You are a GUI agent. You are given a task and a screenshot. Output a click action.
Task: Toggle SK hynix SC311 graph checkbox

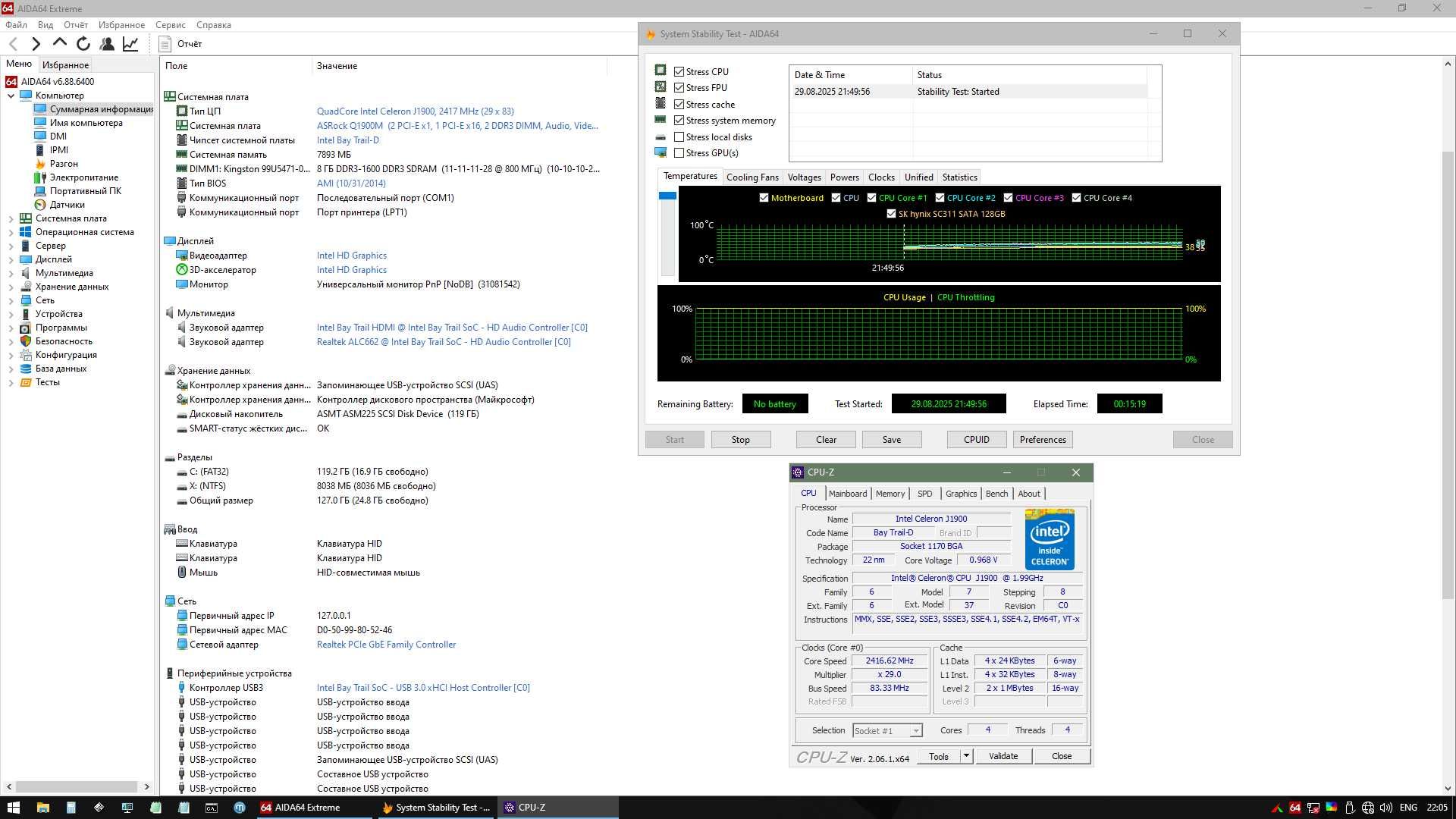tap(891, 214)
